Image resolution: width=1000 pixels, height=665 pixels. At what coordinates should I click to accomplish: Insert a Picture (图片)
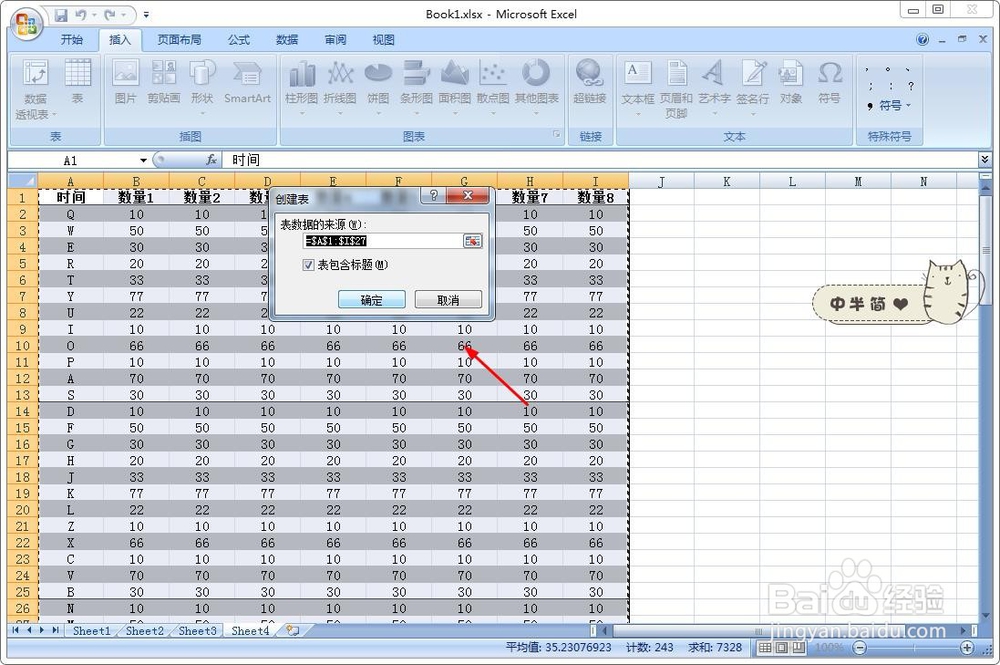click(x=124, y=82)
